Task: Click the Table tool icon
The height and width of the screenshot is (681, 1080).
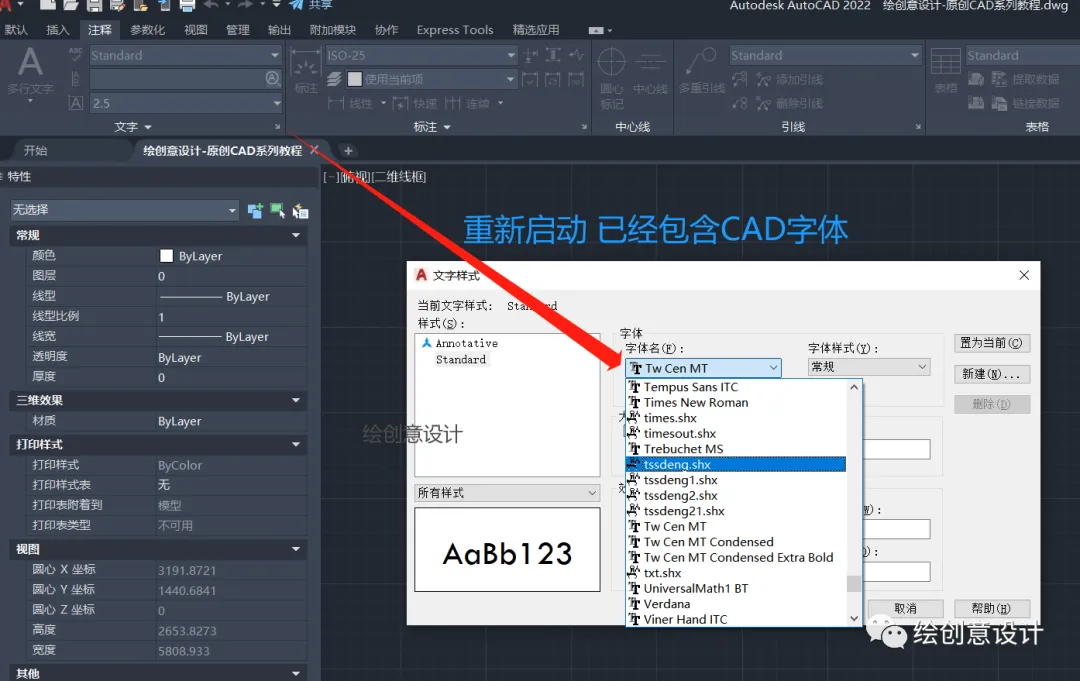Action: [x=946, y=62]
